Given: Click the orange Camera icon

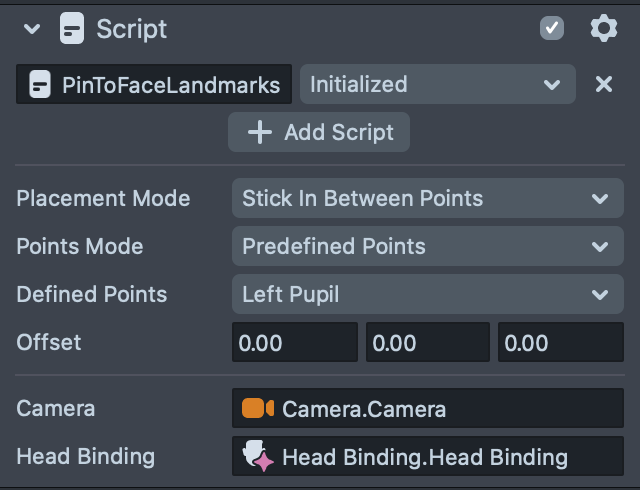Looking at the screenshot, I should click(257, 408).
